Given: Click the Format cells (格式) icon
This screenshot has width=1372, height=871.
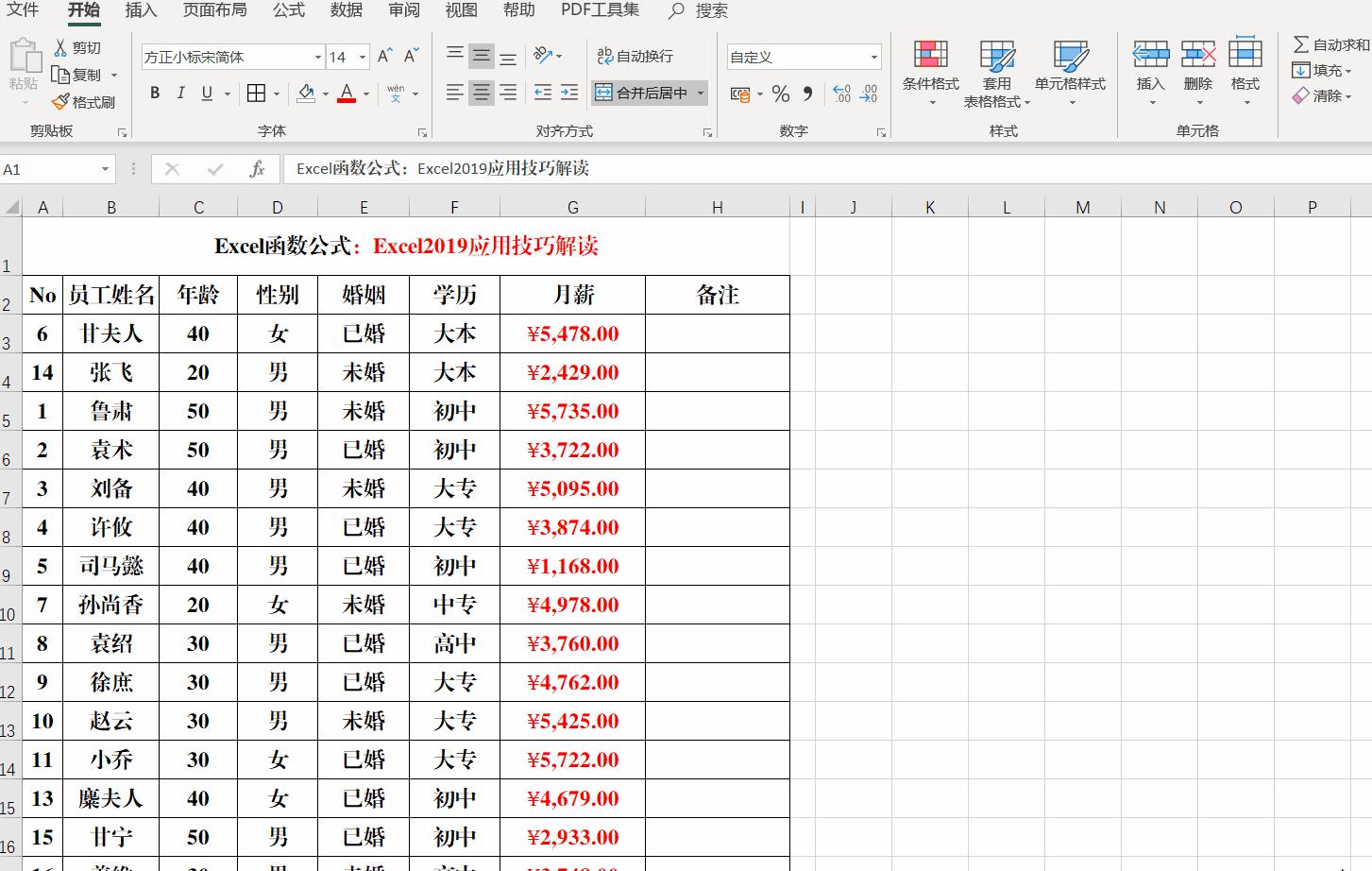Looking at the screenshot, I should [1245, 53].
